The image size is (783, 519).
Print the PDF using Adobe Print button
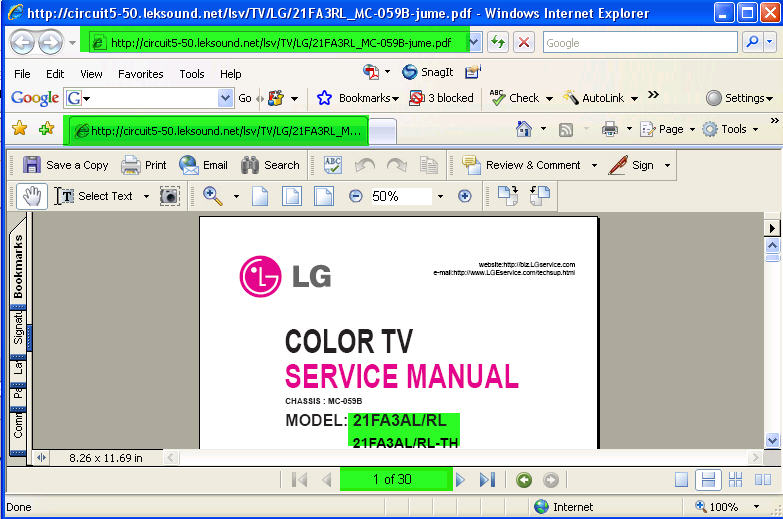pyautogui.click(x=144, y=165)
